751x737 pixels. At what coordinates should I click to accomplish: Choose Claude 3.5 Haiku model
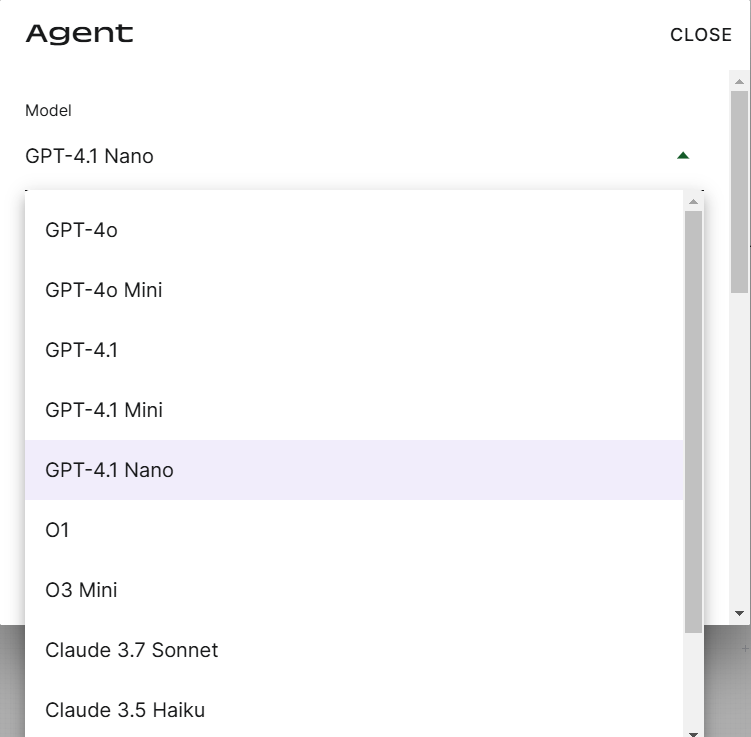tap(354, 710)
